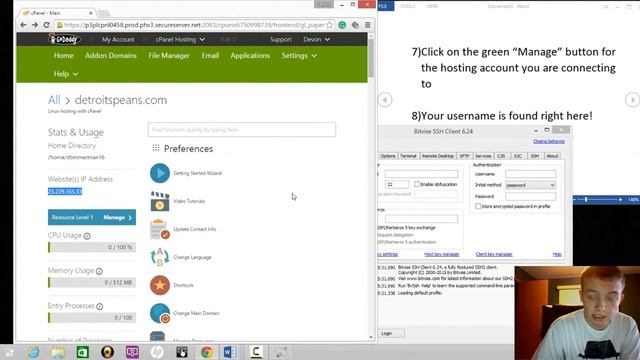The width and height of the screenshot is (640, 360).
Task: Switch to the SFTP tab in Bitvise
Action: (x=464, y=156)
